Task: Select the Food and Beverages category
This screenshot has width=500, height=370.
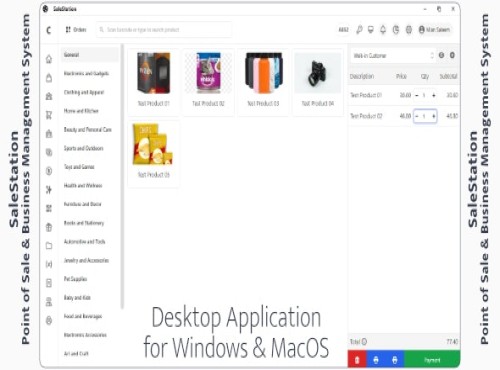Action: [83, 316]
